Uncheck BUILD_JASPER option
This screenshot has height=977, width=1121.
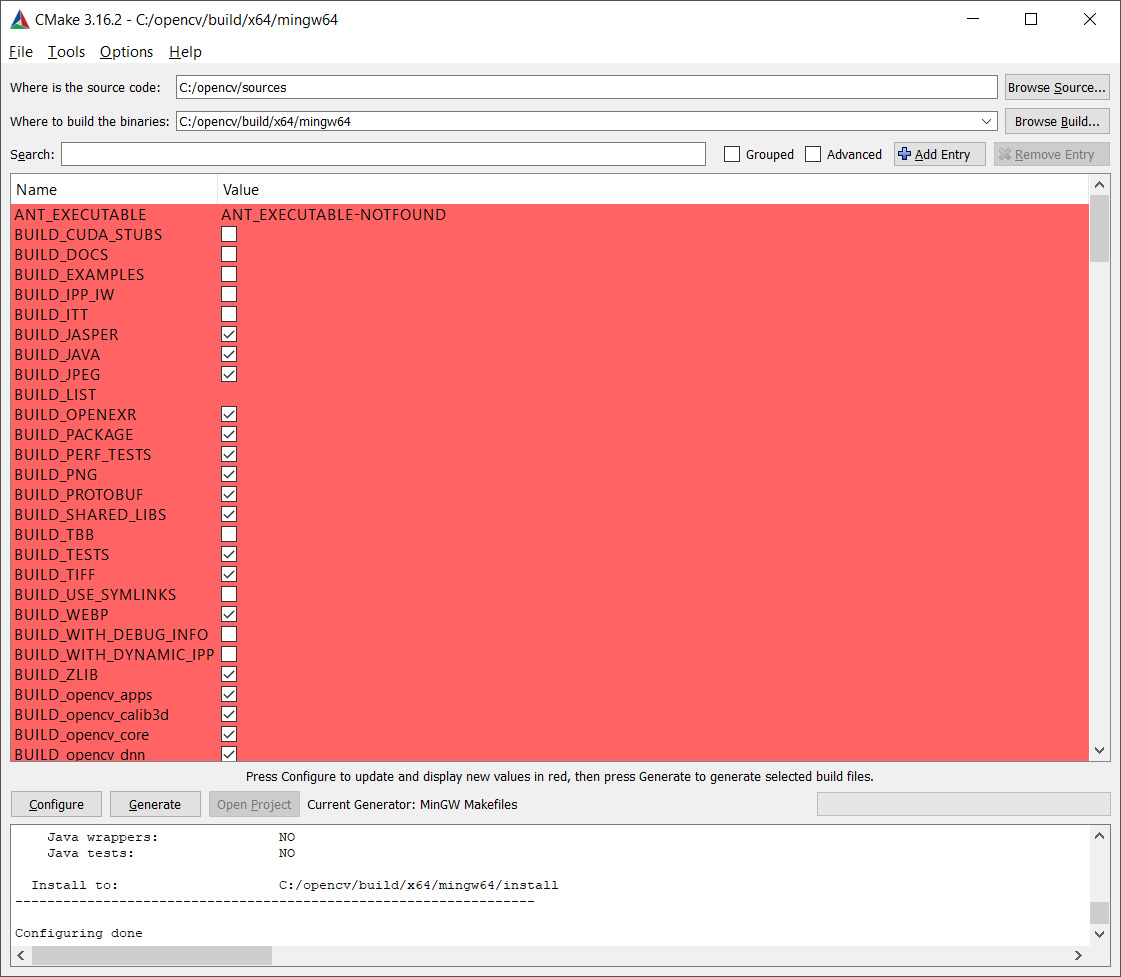(229, 334)
